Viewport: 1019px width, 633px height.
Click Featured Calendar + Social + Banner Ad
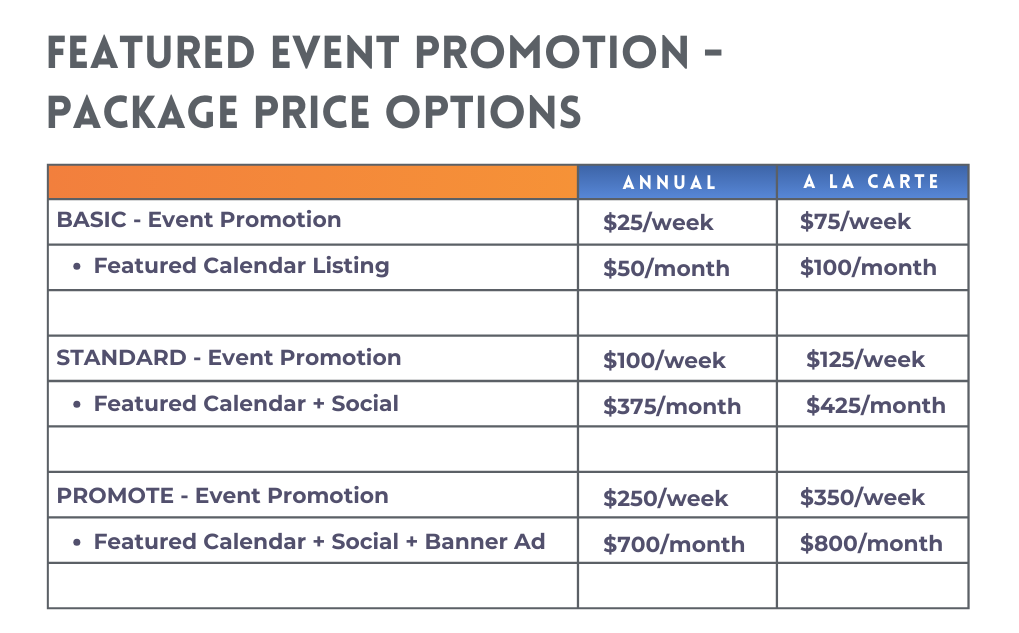coord(319,542)
